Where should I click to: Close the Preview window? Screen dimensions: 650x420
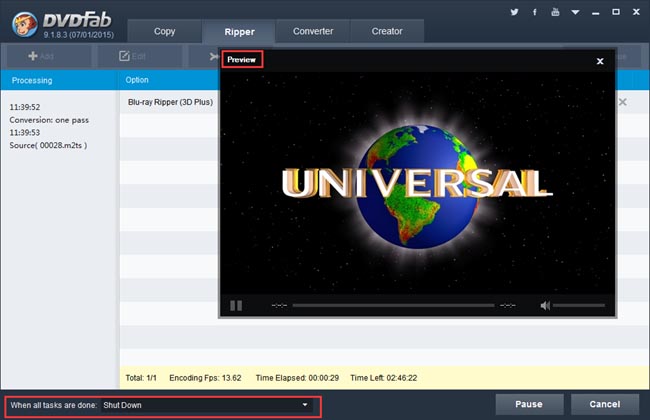point(600,61)
